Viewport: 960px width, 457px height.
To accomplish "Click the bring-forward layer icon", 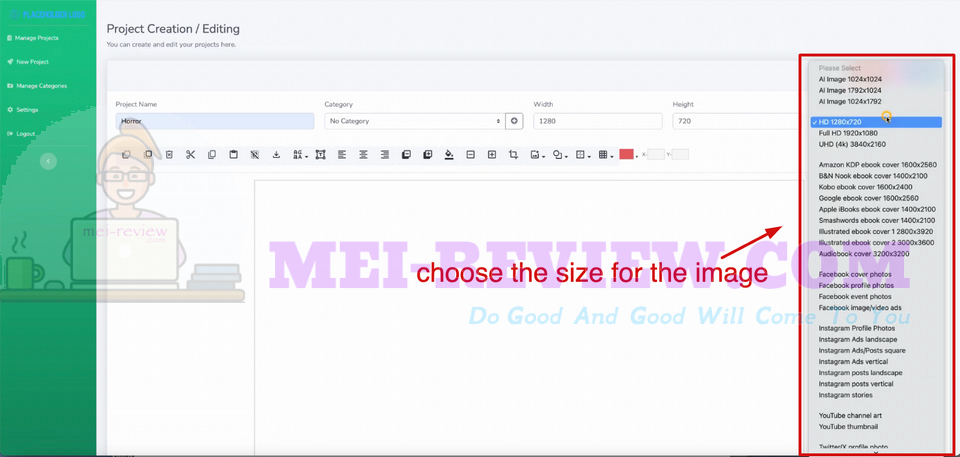I will pyautogui.click(x=427, y=155).
